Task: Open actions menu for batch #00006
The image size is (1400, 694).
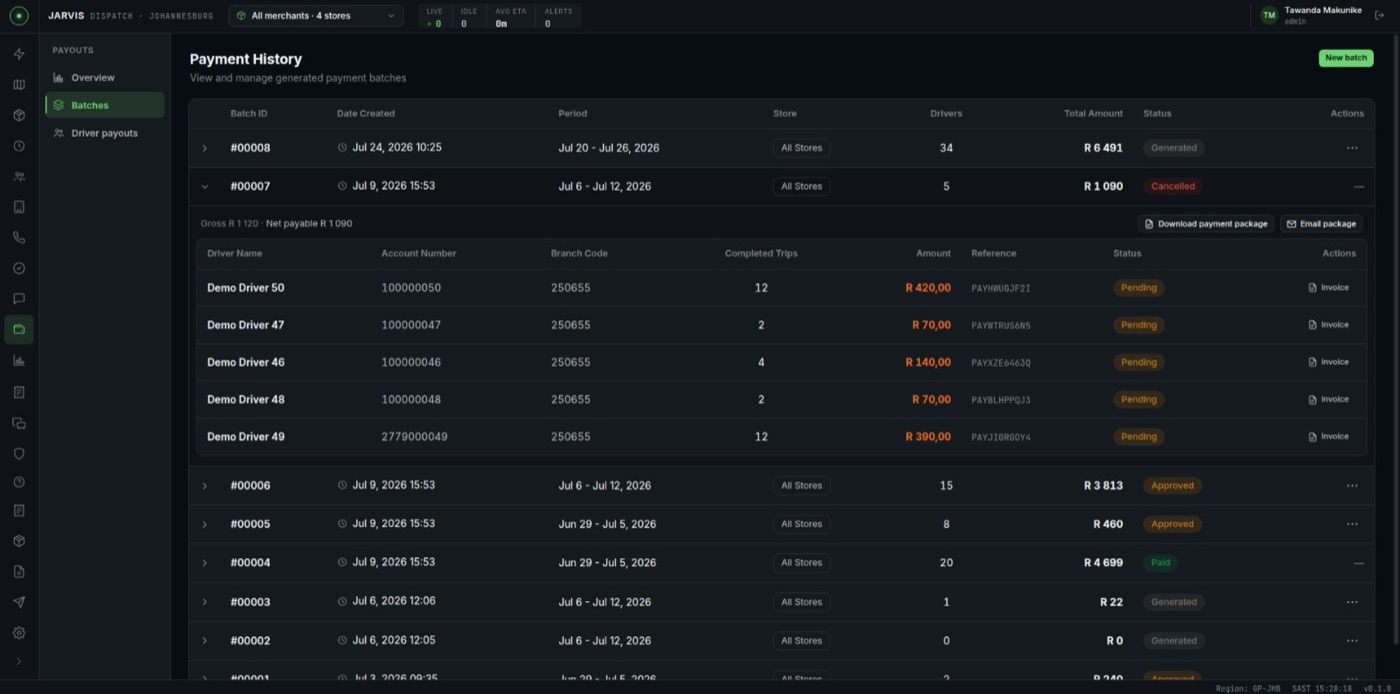Action: point(1352,486)
